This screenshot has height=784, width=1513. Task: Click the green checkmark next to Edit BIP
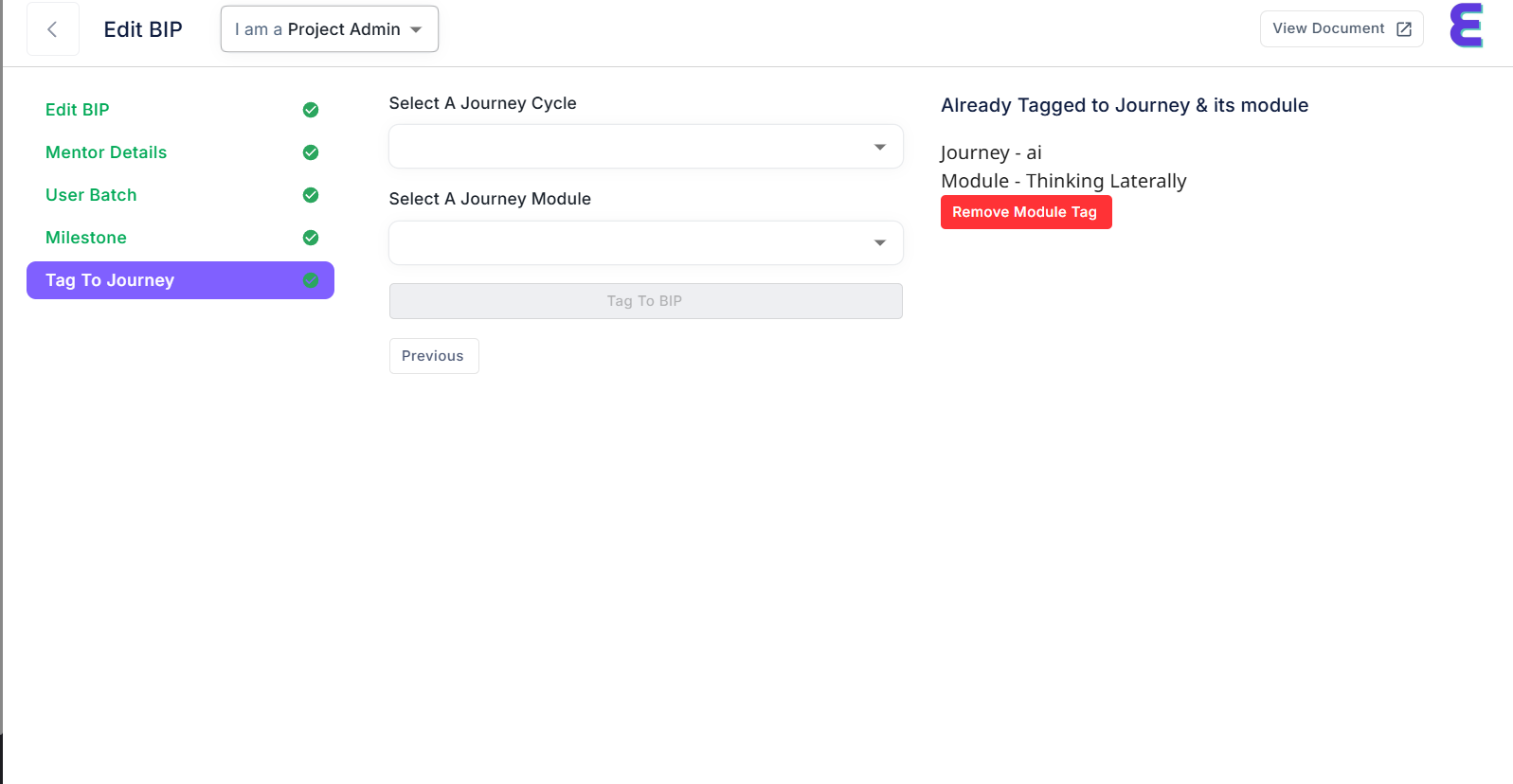point(311,110)
